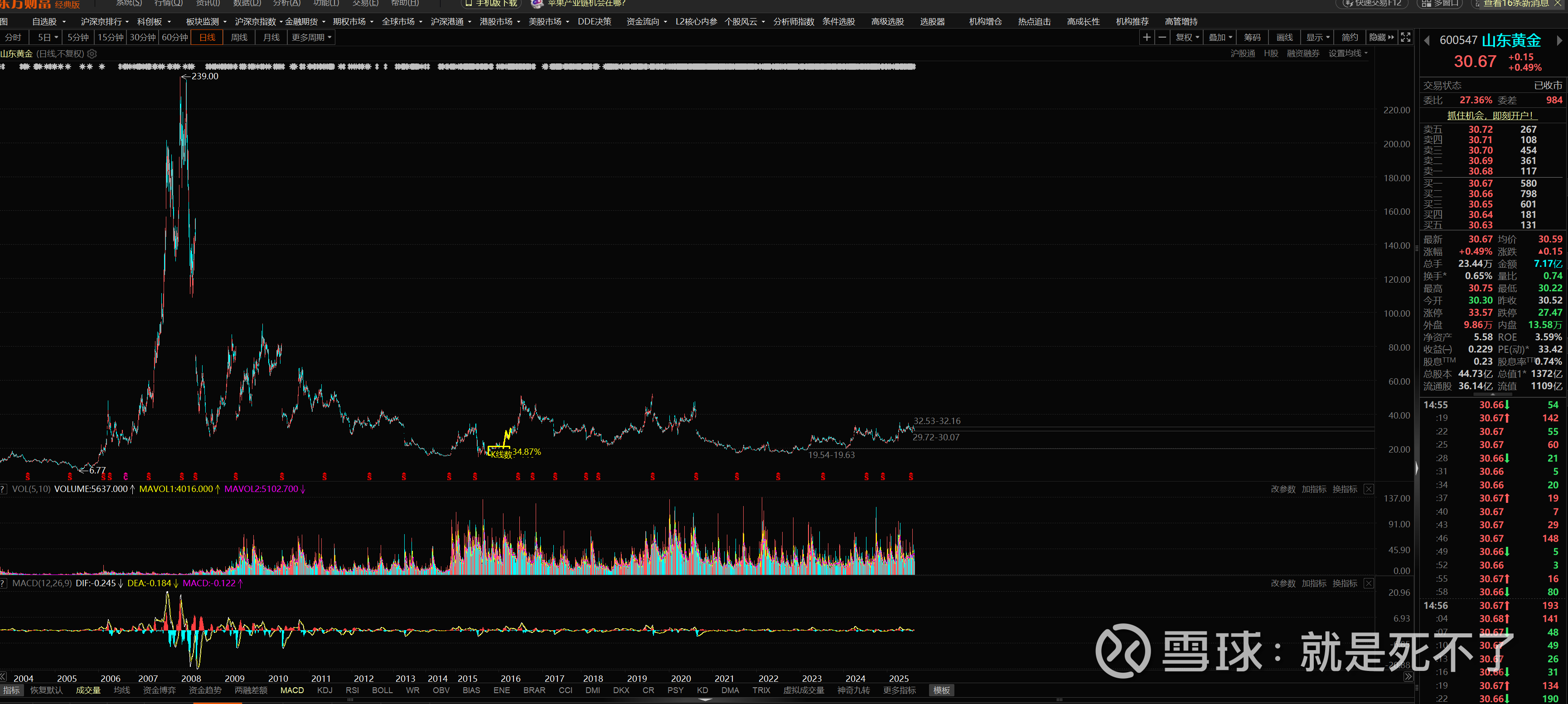Click the 手机版下载 mobile download icon

[x=491, y=3]
